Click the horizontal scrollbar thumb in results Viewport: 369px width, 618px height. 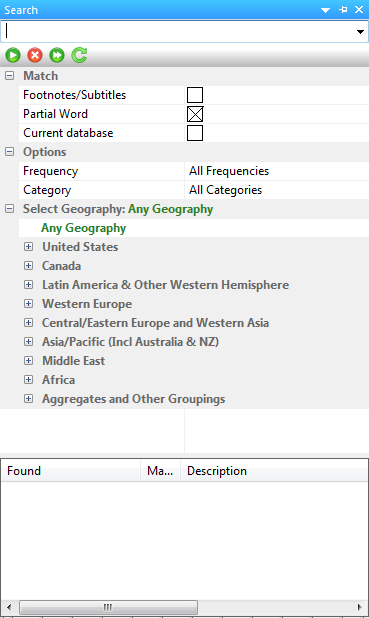[x=108, y=607]
